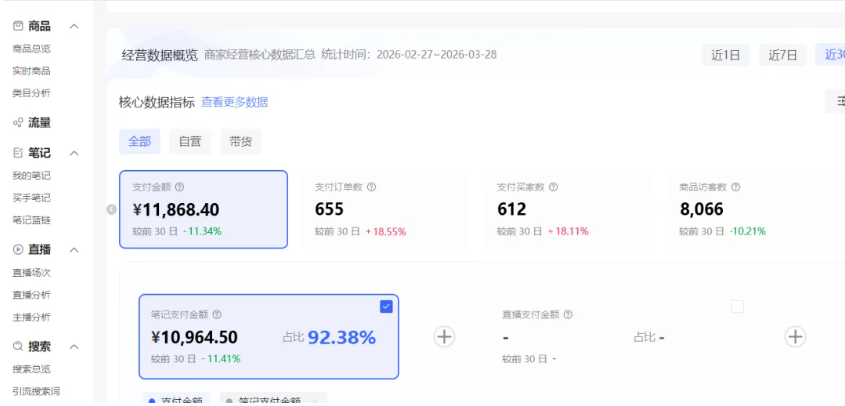The image size is (845, 406).
Task: Select the 近7日 time range button
Action: (782, 56)
